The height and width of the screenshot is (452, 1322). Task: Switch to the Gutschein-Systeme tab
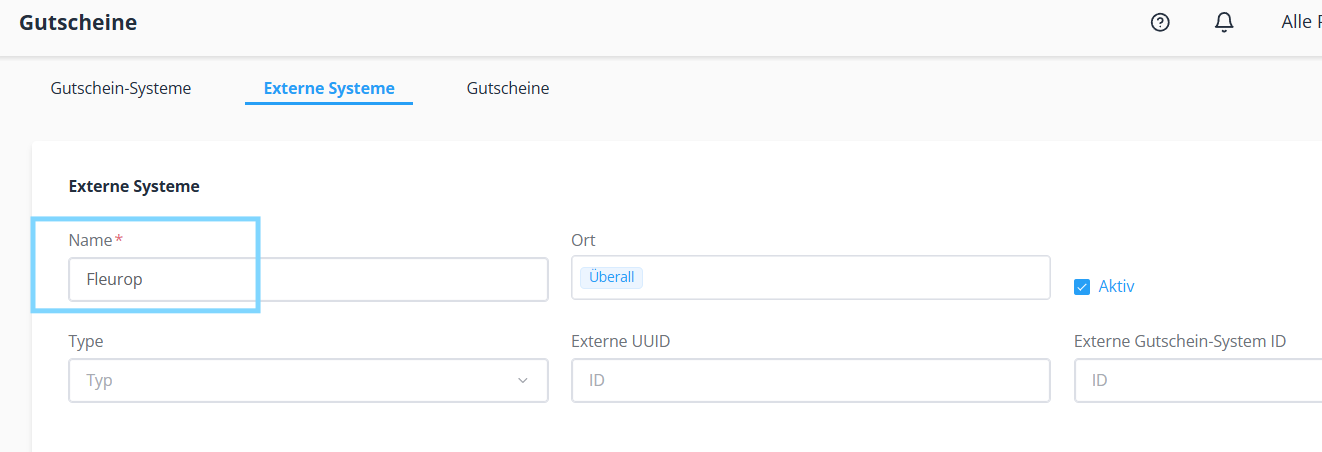click(121, 88)
